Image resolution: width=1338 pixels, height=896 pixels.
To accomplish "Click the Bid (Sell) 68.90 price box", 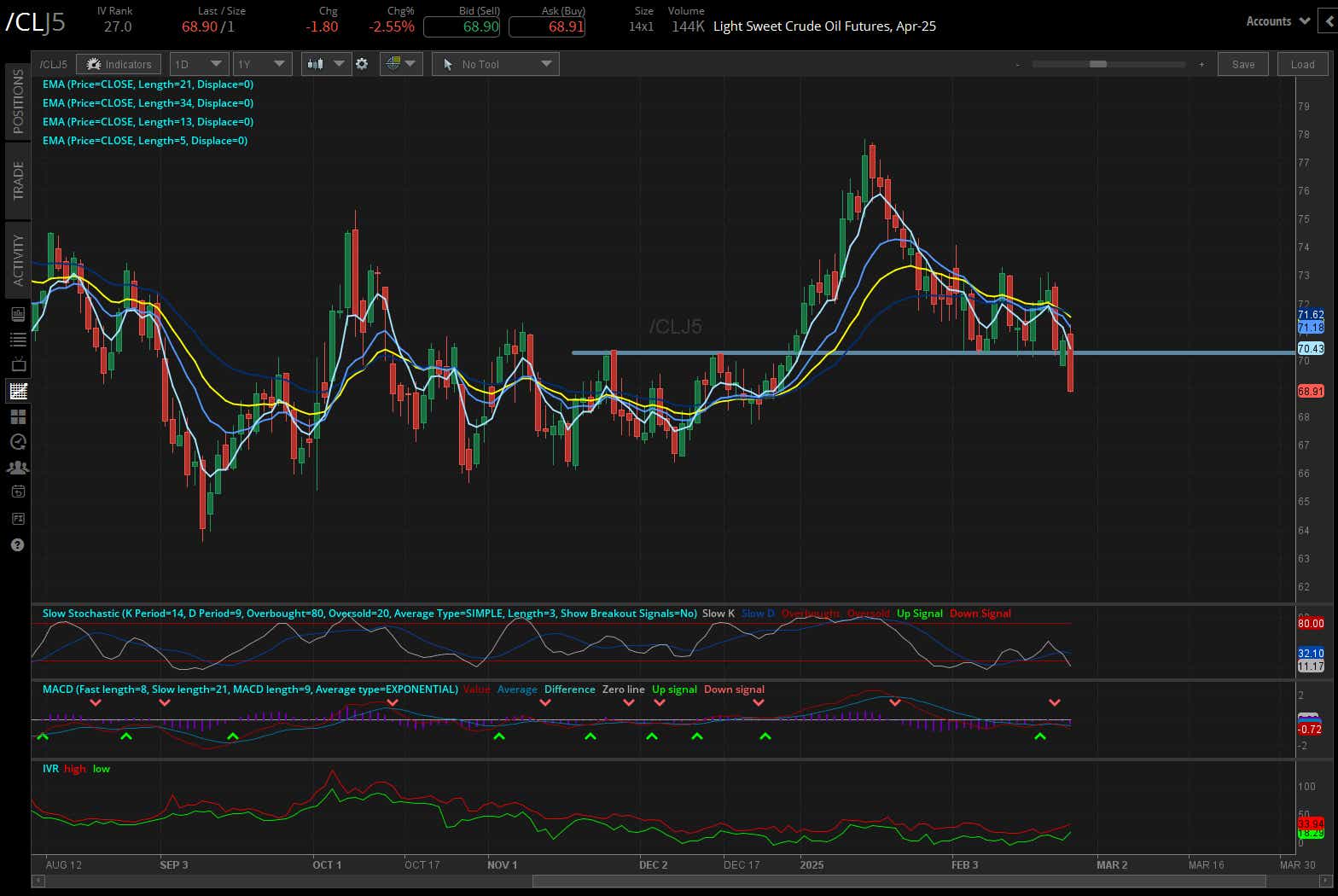I will 462,26.
